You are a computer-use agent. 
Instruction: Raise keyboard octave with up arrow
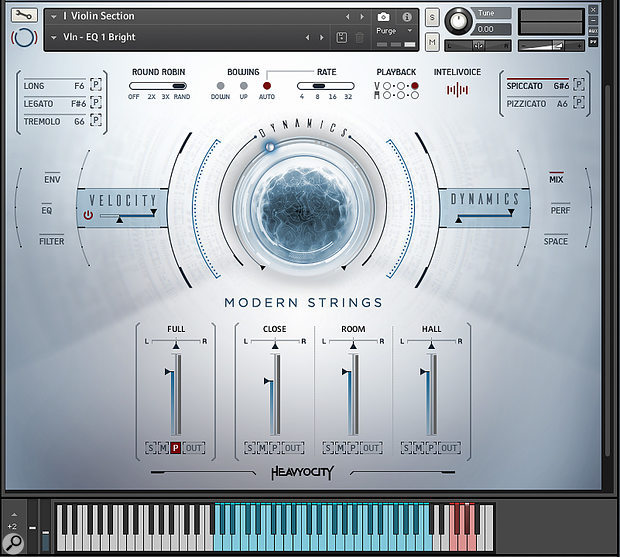(14, 515)
